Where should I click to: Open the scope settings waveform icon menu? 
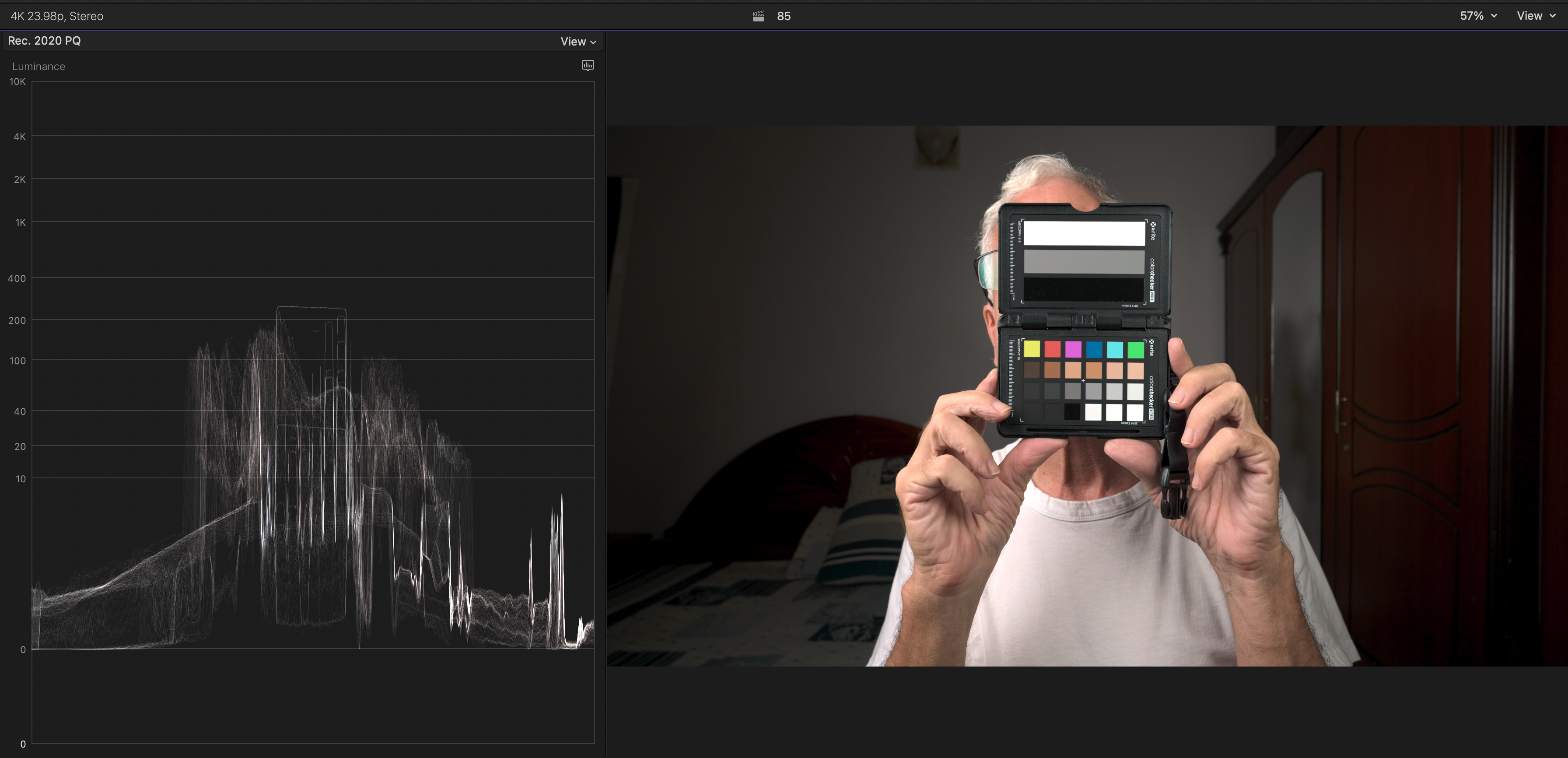pos(588,65)
